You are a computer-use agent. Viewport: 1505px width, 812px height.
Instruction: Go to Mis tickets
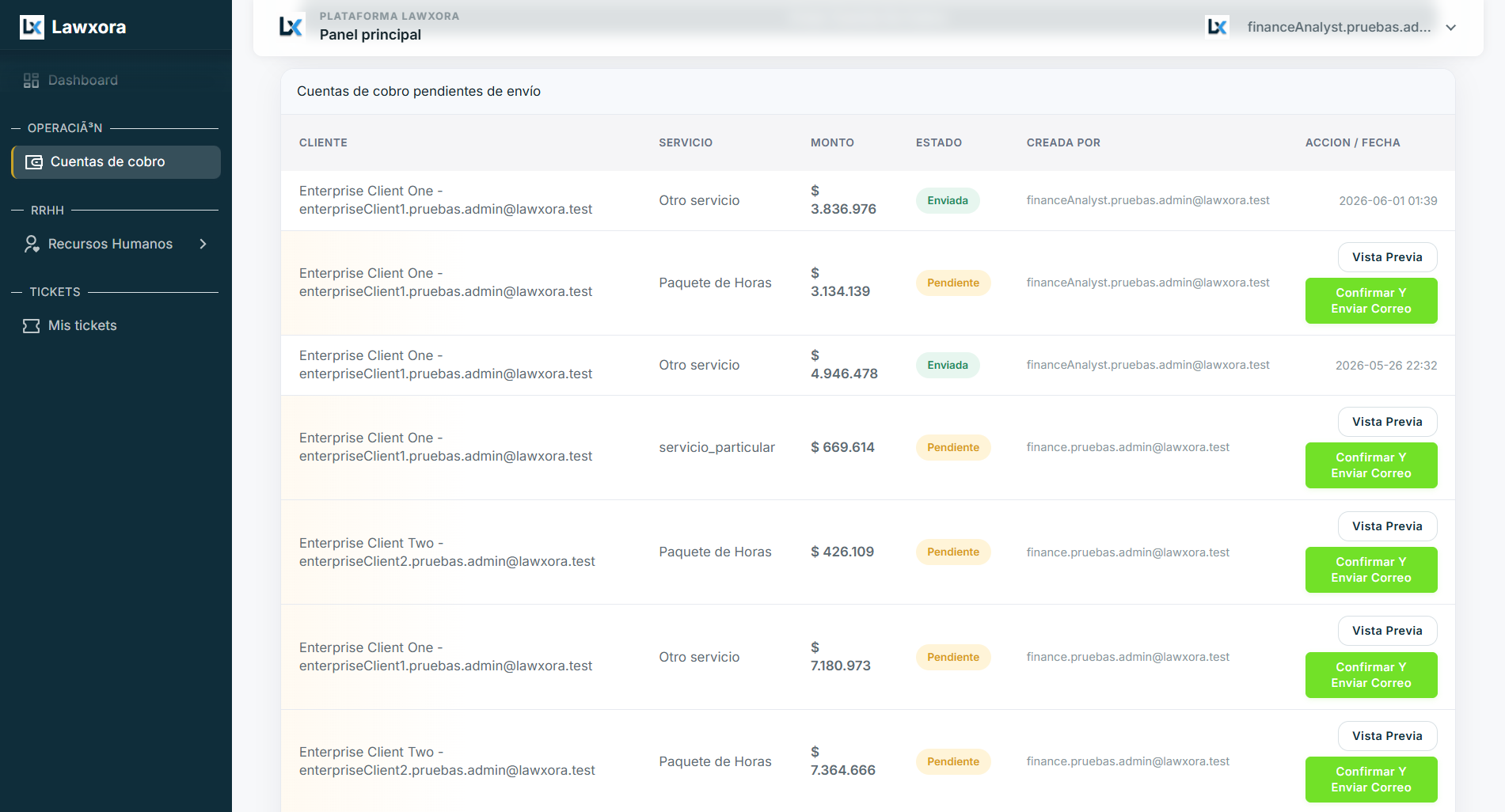(x=116, y=326)
